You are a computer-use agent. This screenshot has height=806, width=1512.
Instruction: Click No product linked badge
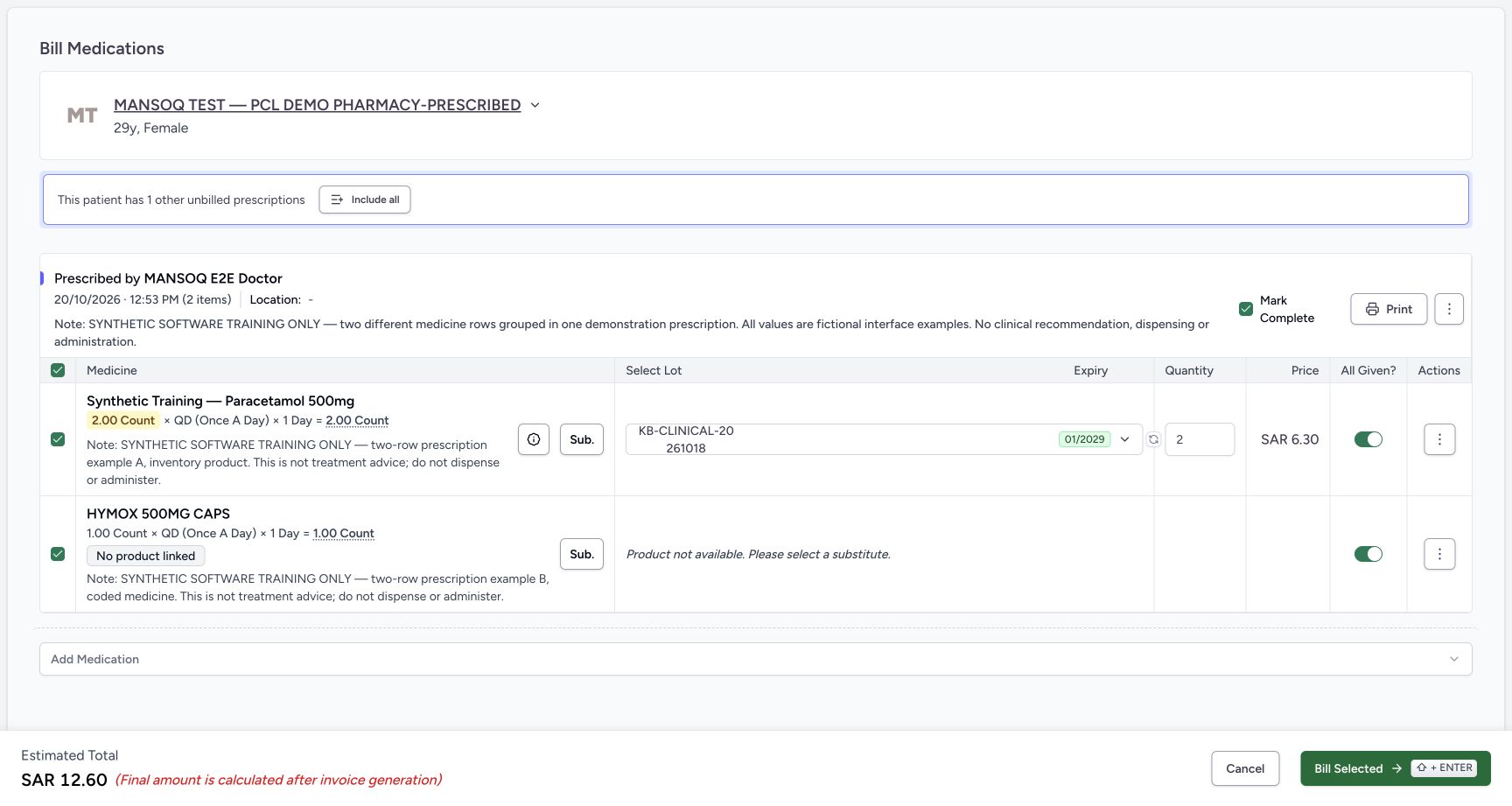click(x=145, y=556)
